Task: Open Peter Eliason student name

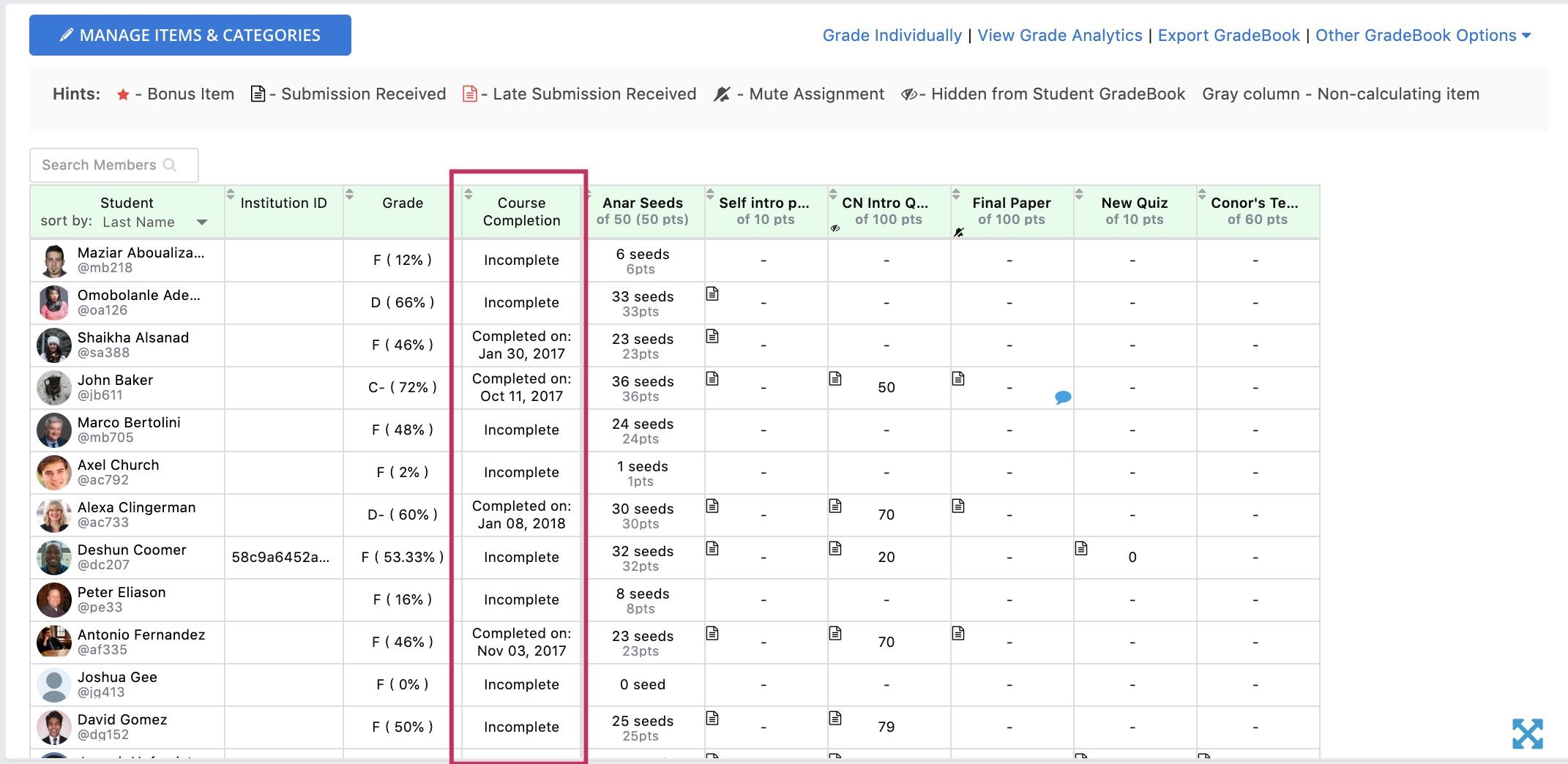Action: [x=122, y=592]
